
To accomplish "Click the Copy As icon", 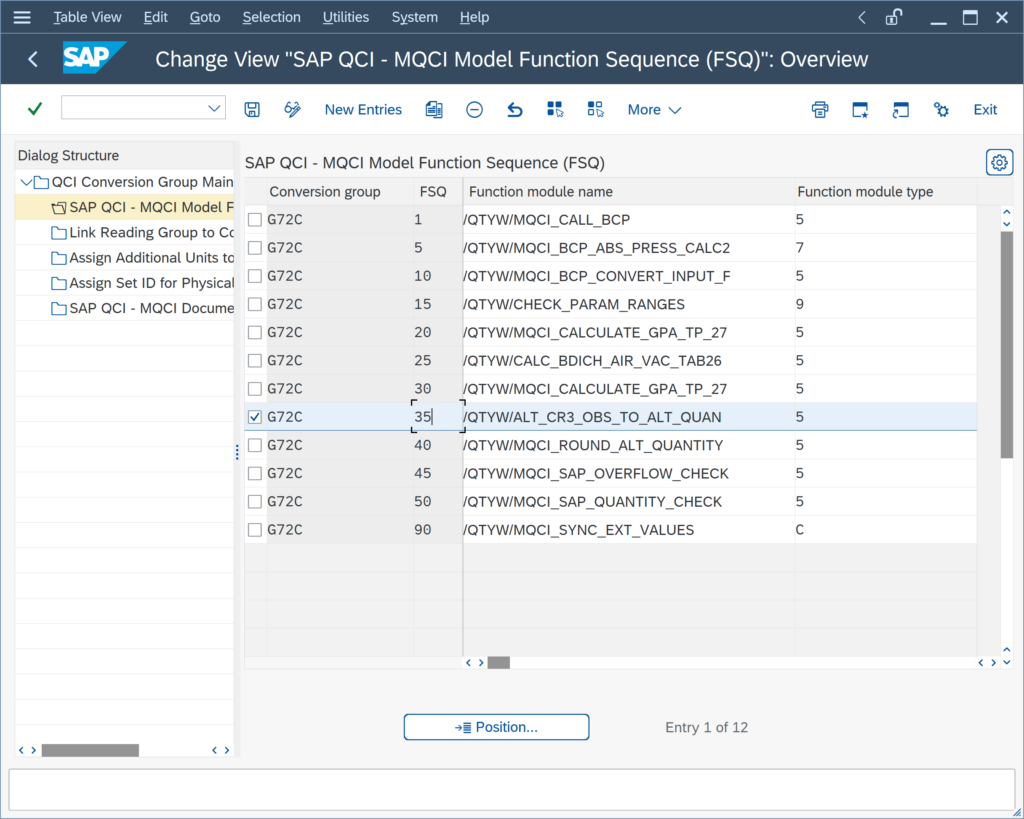I will point(434,110).
